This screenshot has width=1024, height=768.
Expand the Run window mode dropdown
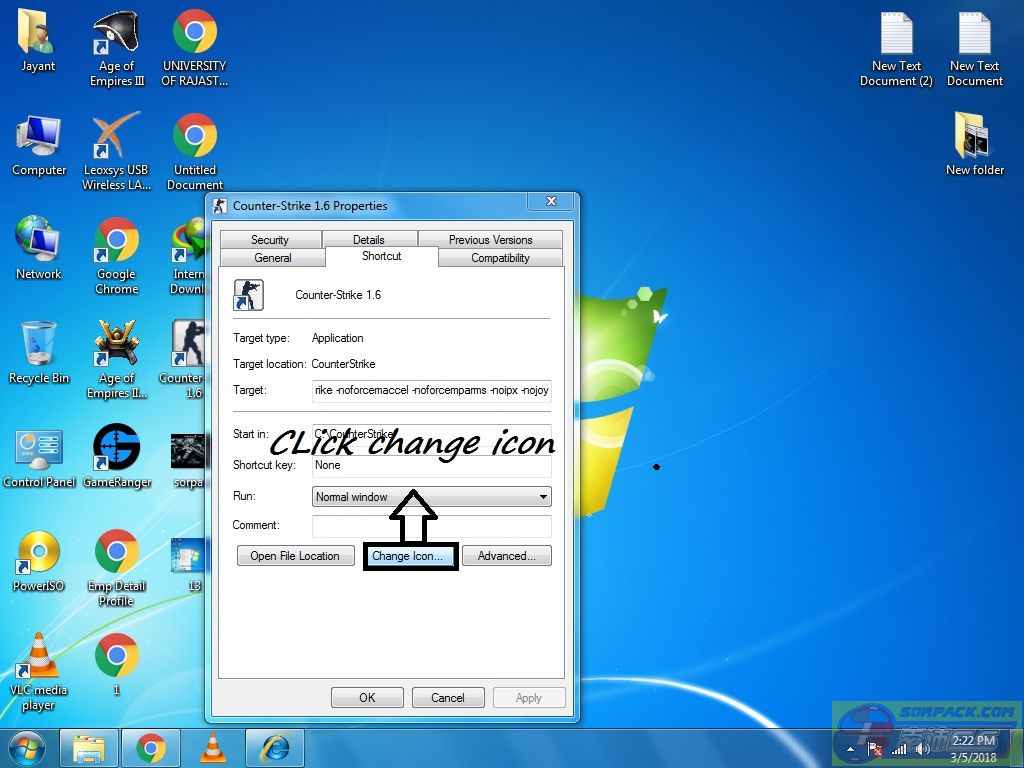431,497
